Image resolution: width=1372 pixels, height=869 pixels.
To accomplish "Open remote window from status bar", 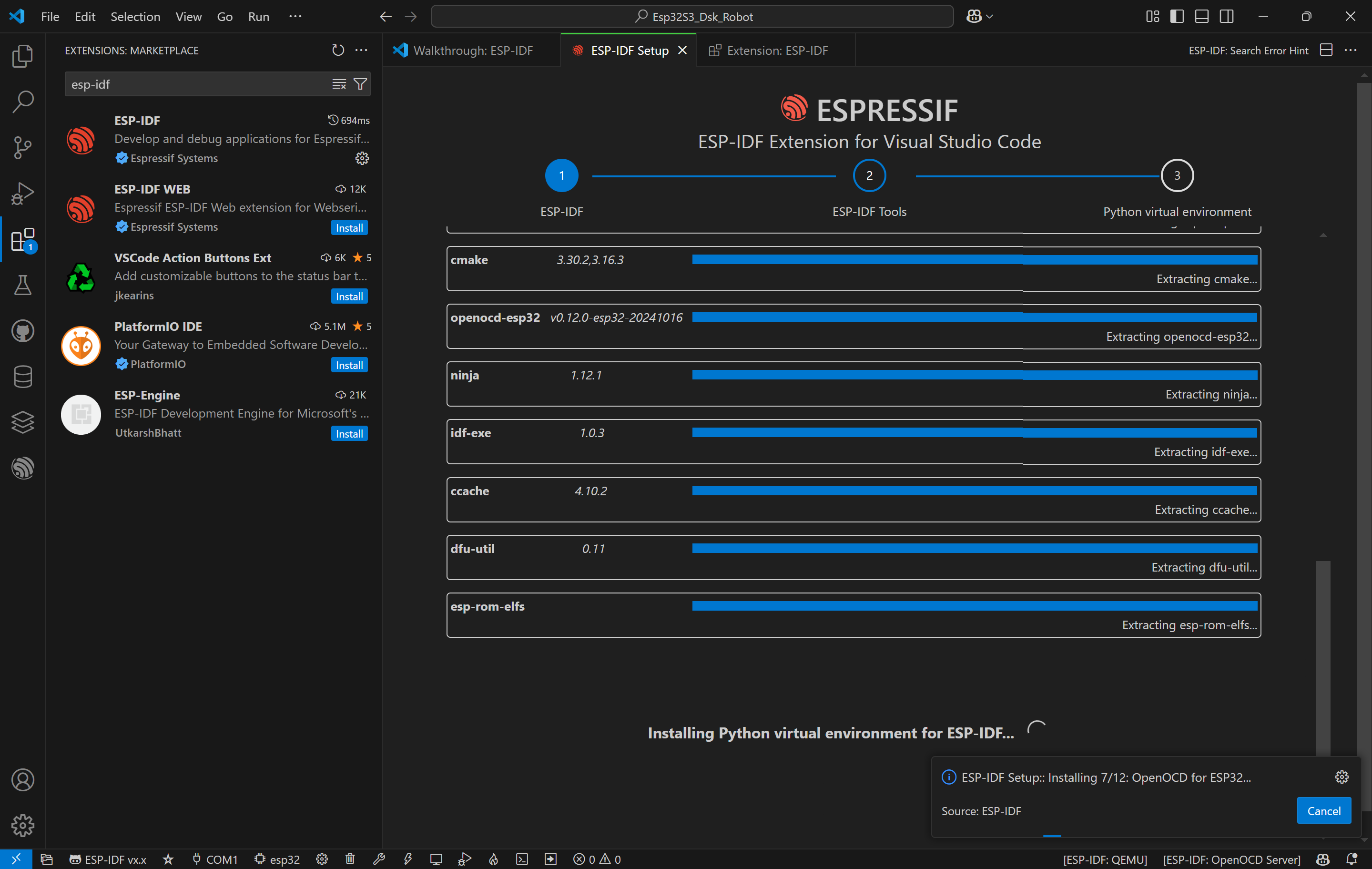I will point(16,859).
